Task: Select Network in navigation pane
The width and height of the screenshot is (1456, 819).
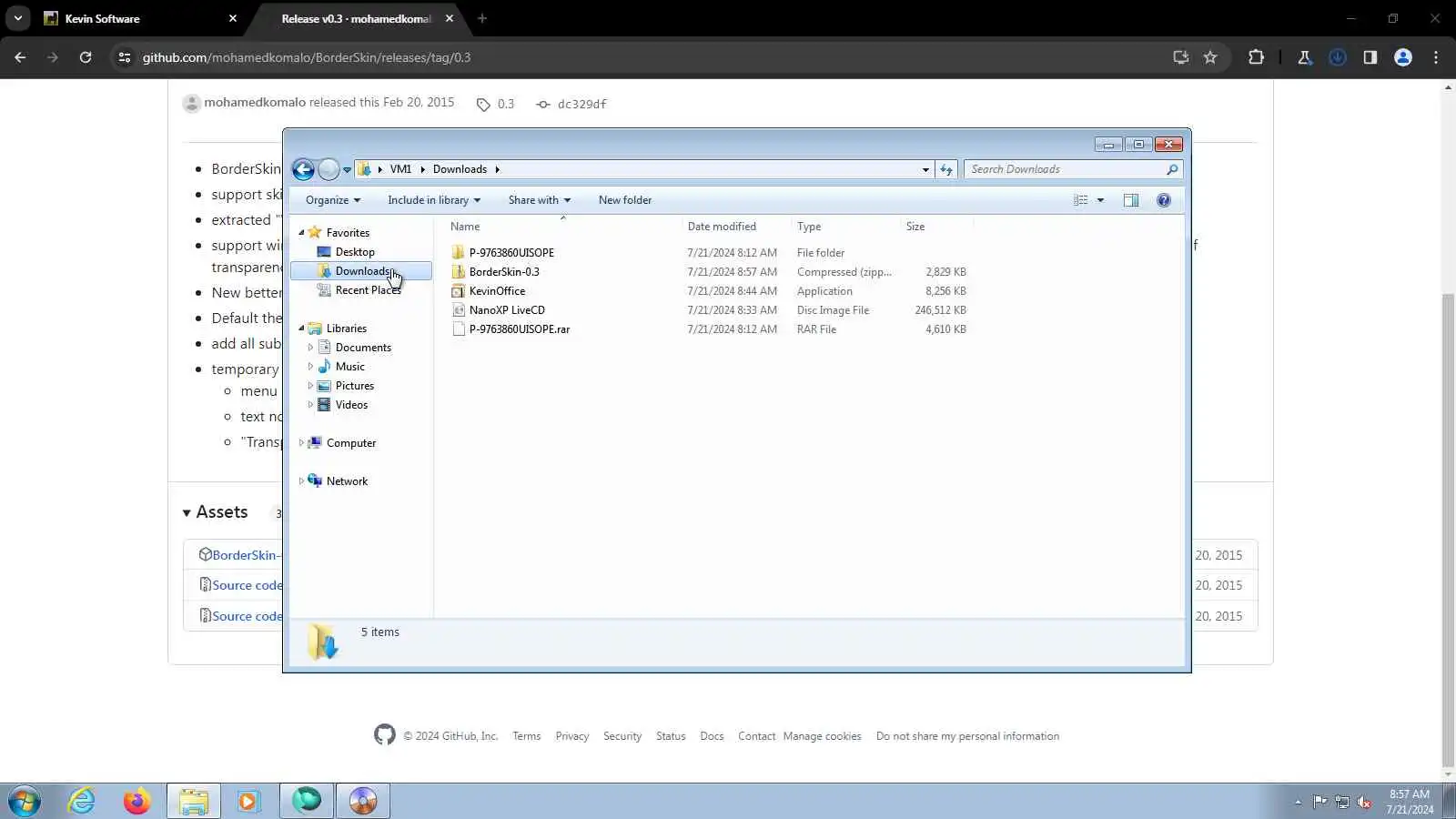Action: [x=347, y=481]
